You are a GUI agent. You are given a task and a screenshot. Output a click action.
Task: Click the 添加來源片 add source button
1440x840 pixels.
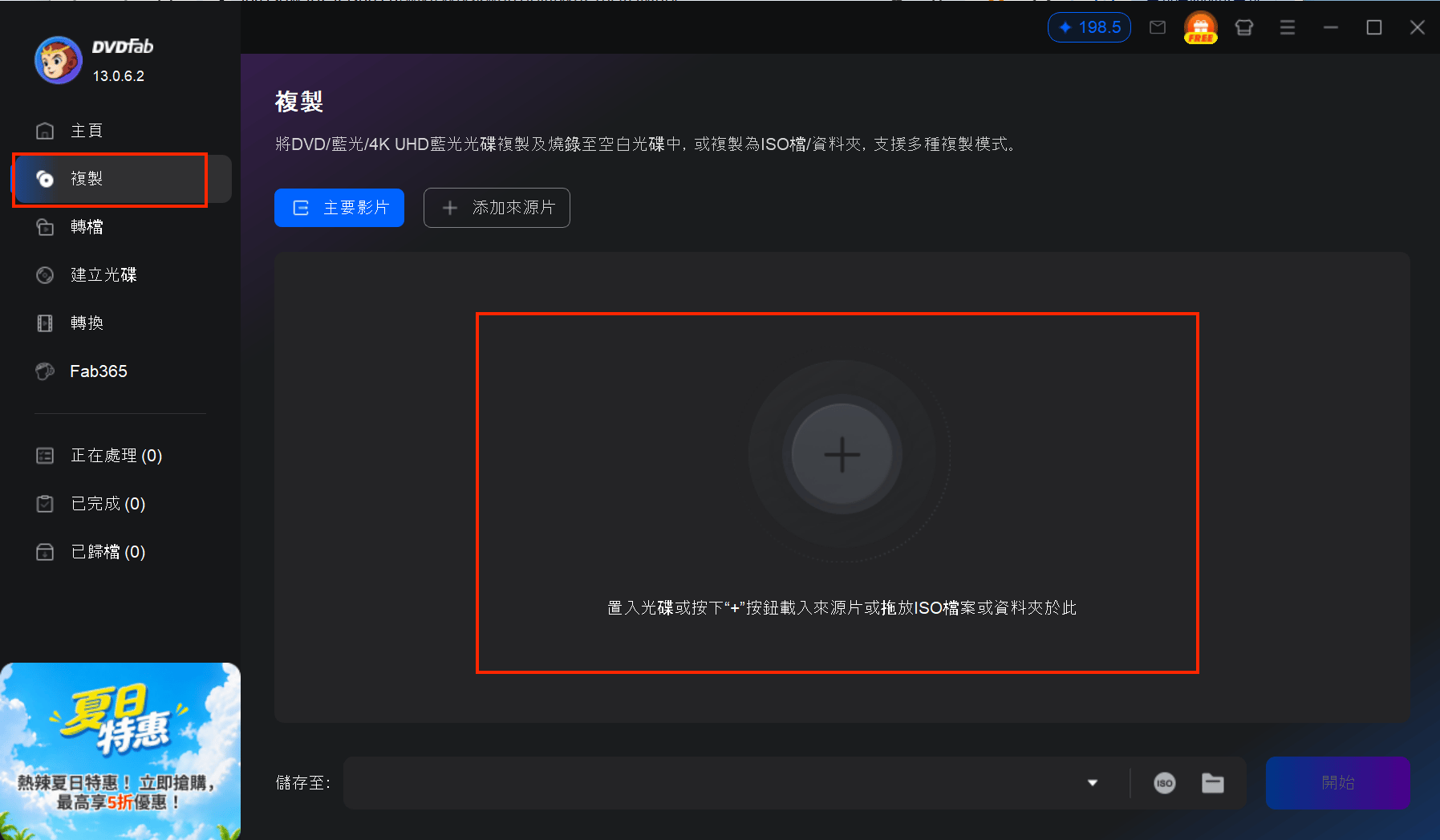[497, 208]
